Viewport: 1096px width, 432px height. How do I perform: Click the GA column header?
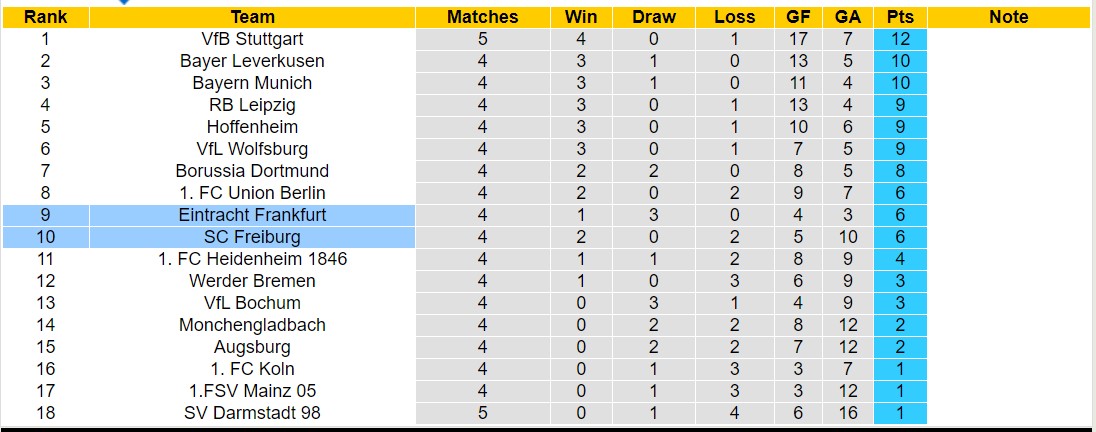(x=847, y=17)
